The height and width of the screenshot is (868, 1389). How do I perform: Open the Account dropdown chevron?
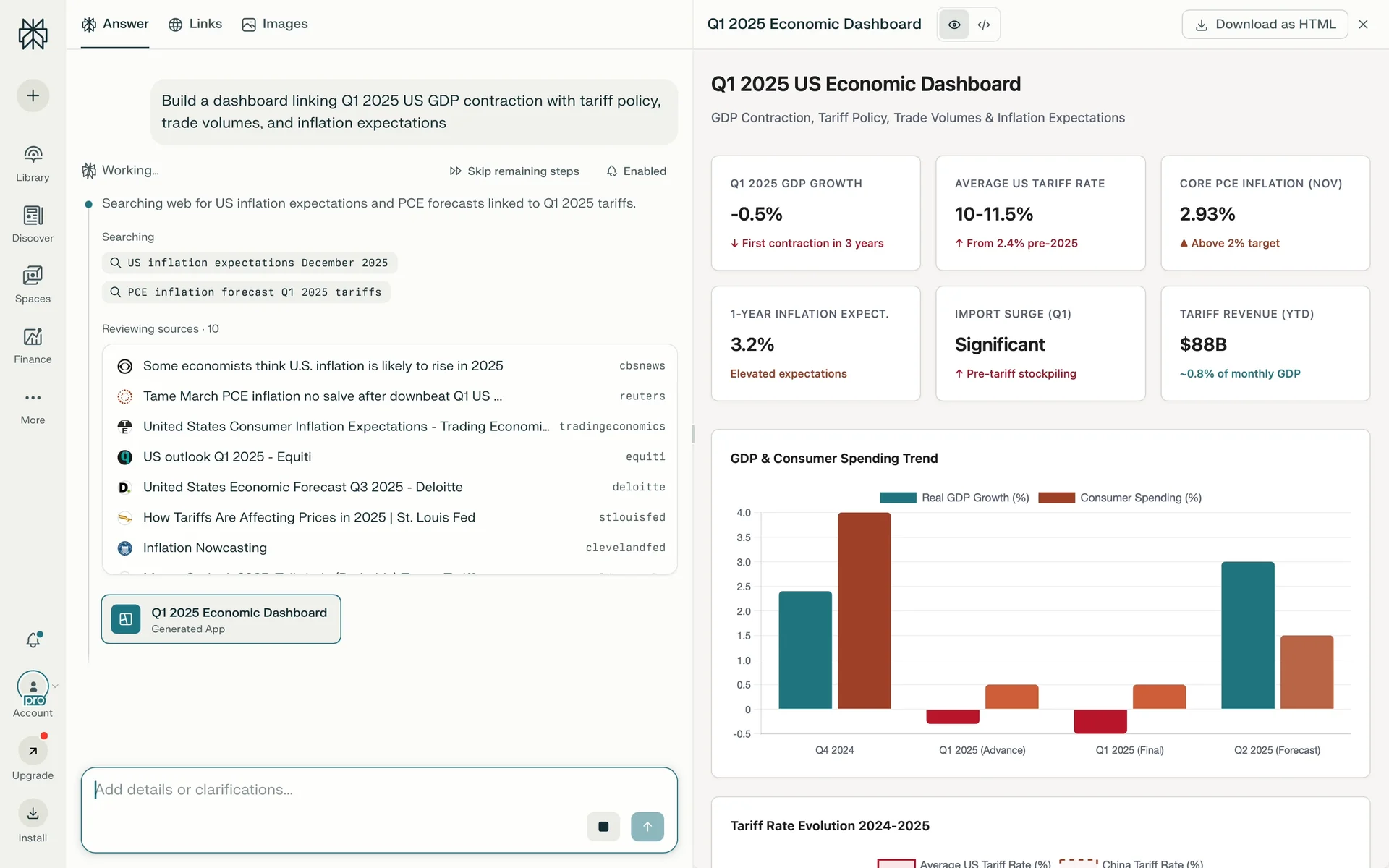point(56,686)
